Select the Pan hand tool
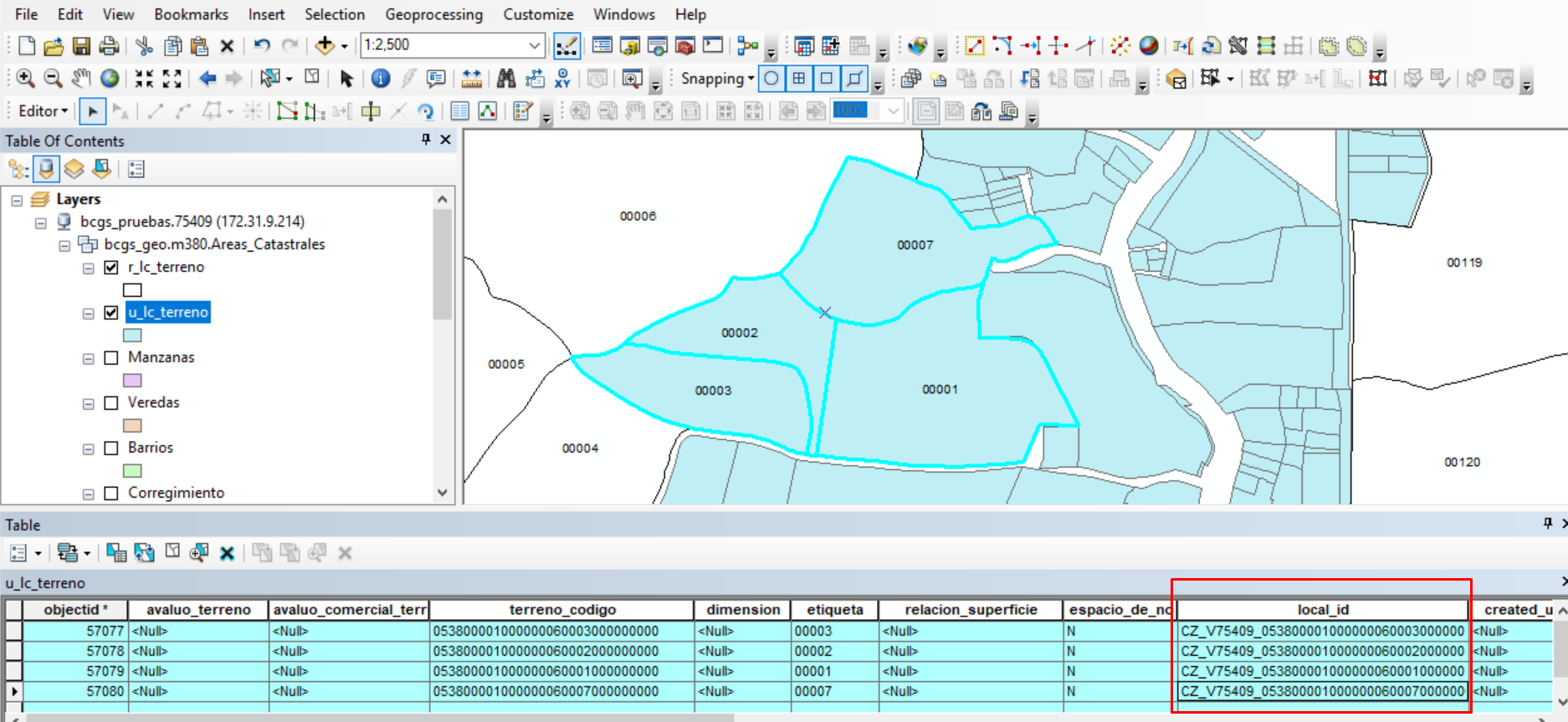The width and height of the screenshot is (1568, 722). pos(81,79)
